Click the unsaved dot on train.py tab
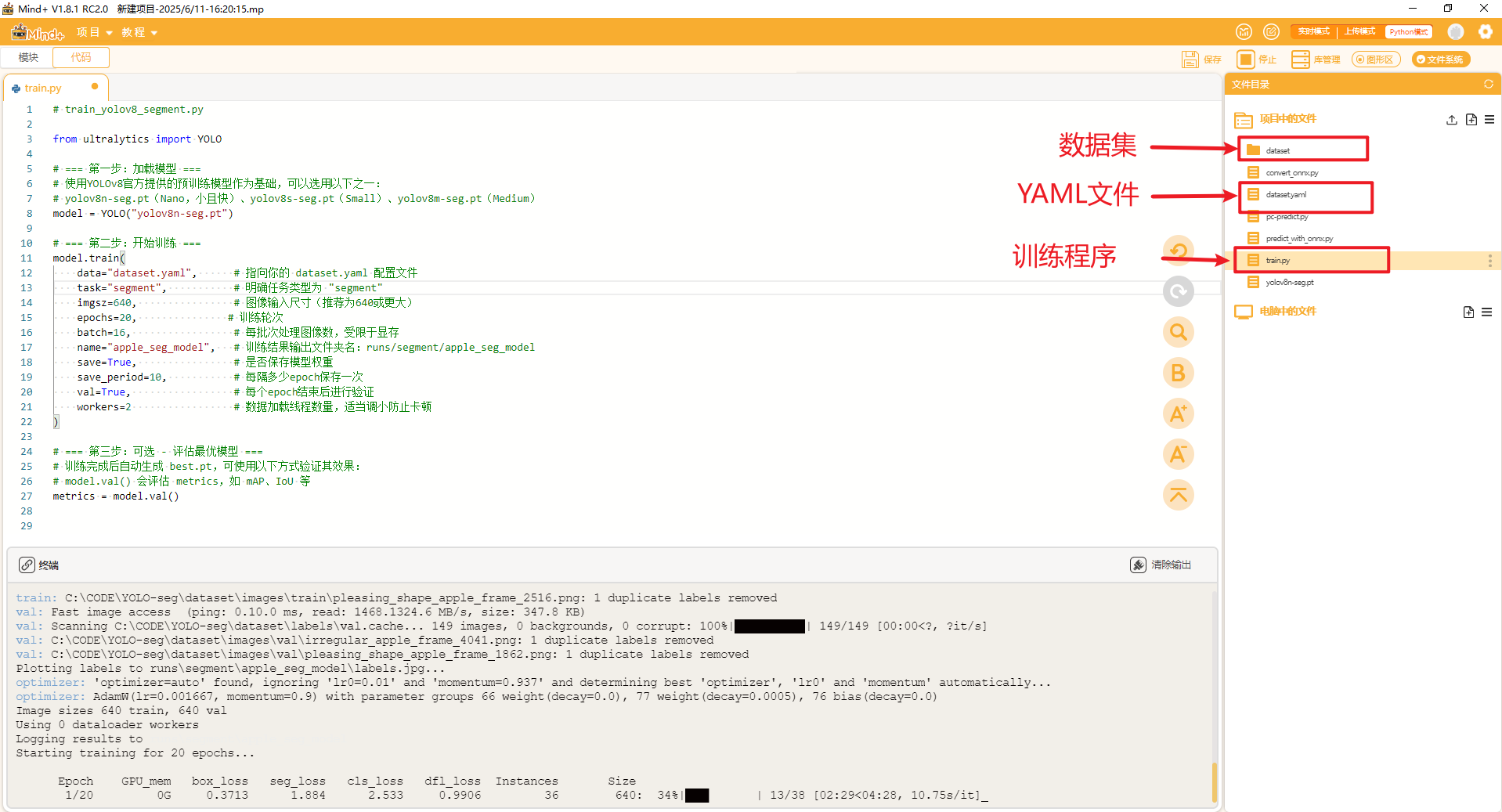 [x=95, y=86]
